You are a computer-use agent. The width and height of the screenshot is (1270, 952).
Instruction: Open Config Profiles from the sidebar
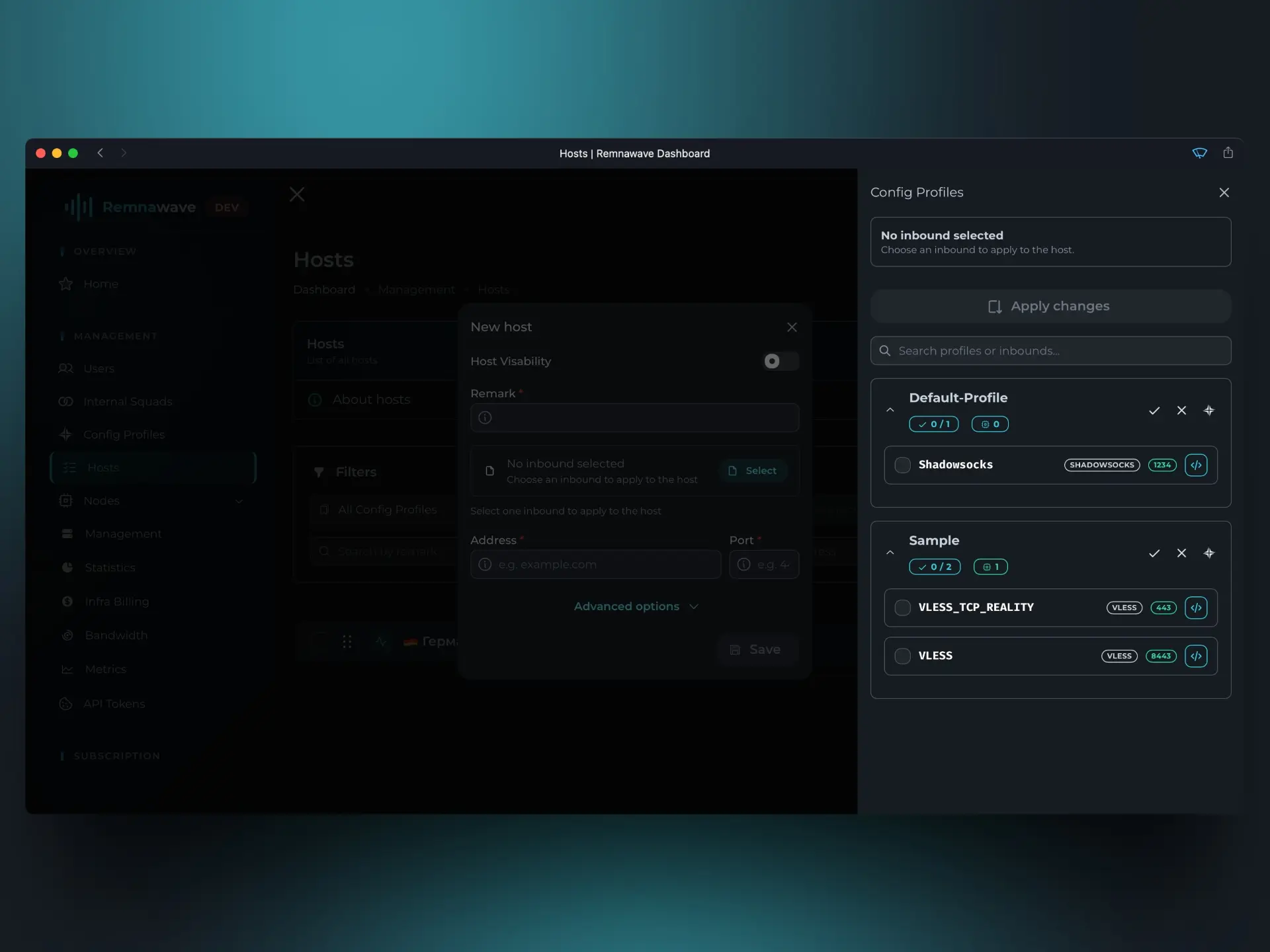click(124, 434)
